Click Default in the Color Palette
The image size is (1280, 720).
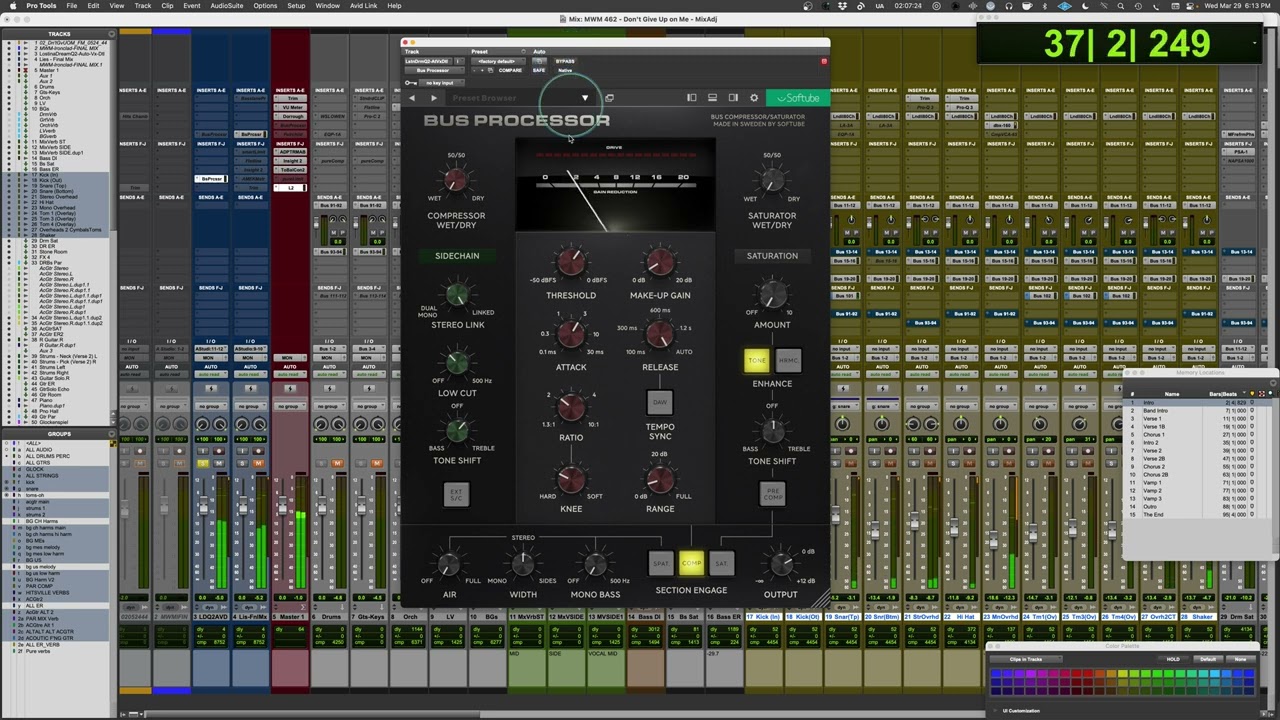pos(1209,659)
